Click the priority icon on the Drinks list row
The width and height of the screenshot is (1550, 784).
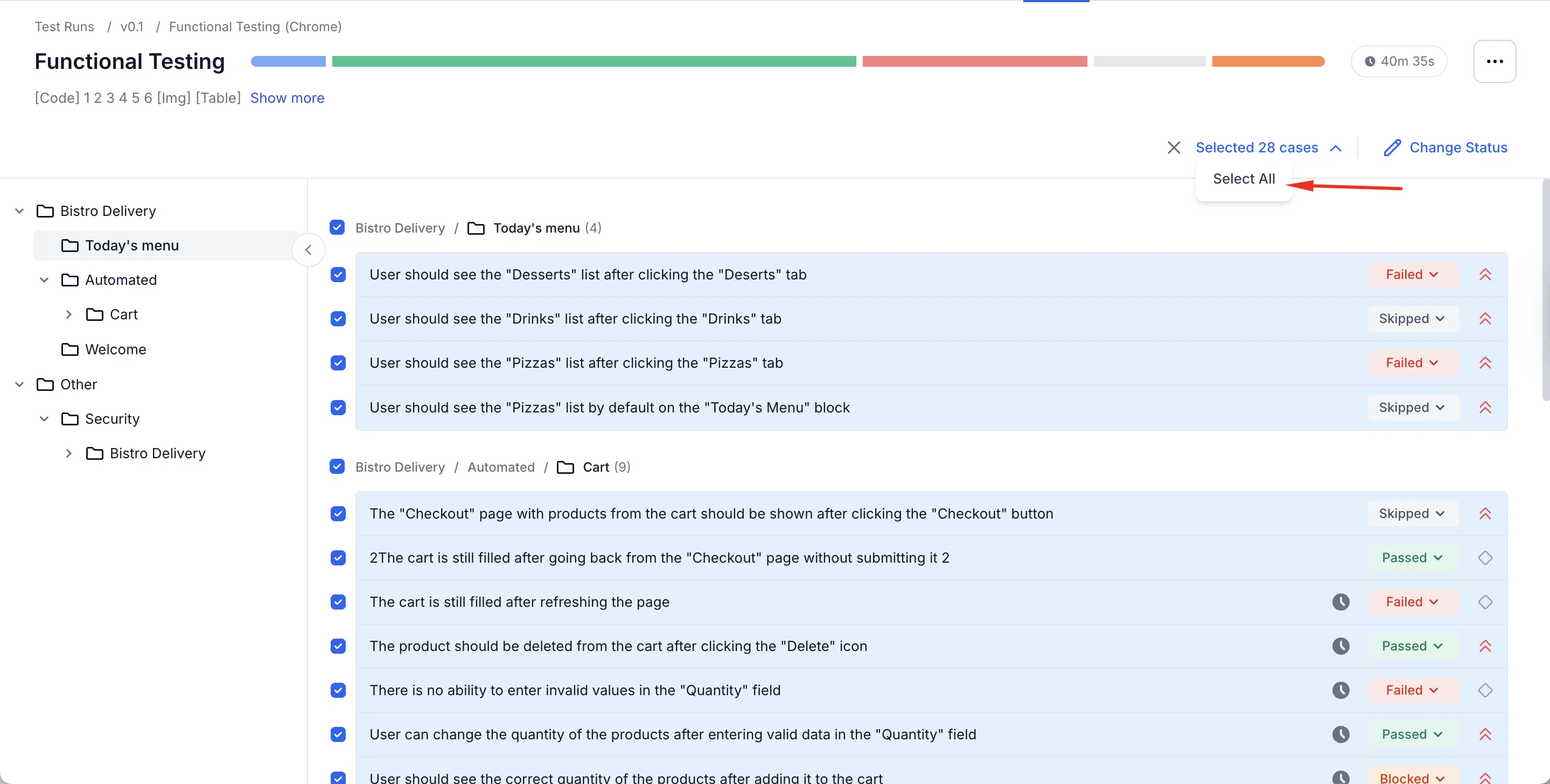coord(1485,319)
